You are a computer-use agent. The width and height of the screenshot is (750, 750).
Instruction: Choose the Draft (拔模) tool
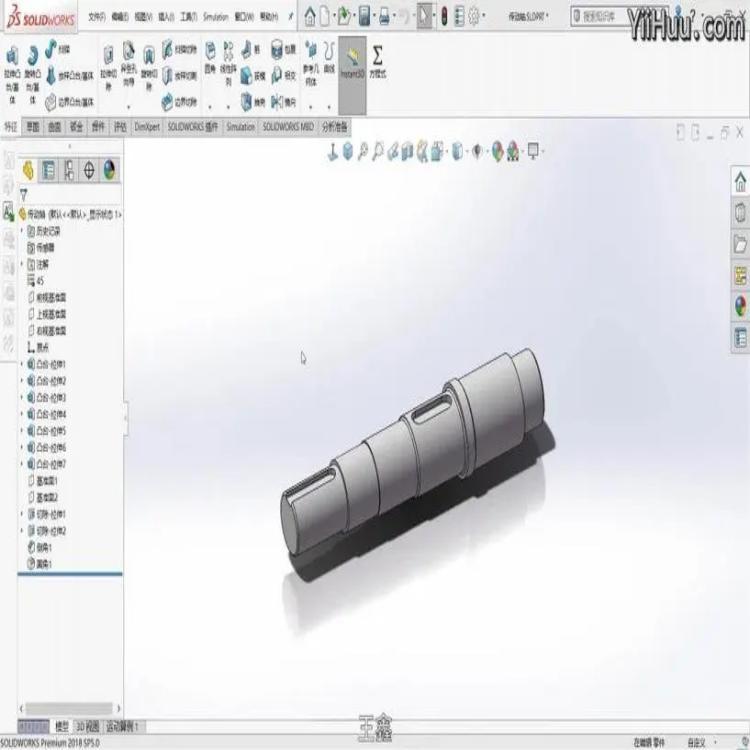253,76
